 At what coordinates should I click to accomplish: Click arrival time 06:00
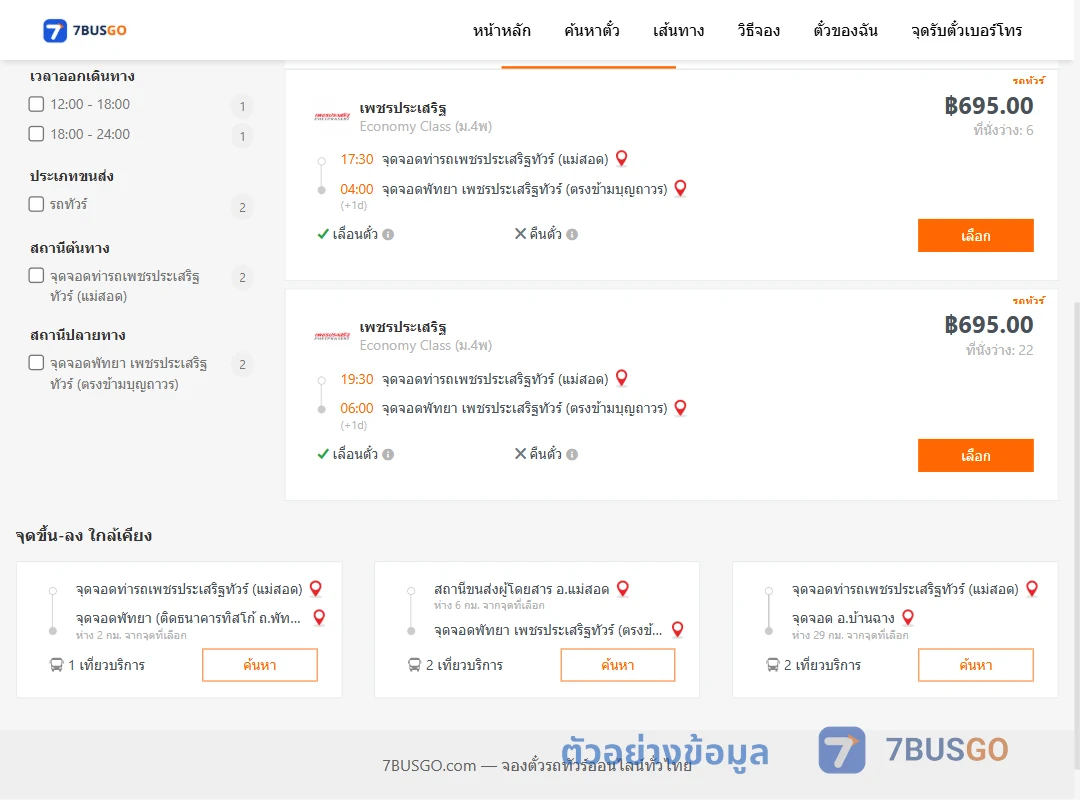coord(357,408)
